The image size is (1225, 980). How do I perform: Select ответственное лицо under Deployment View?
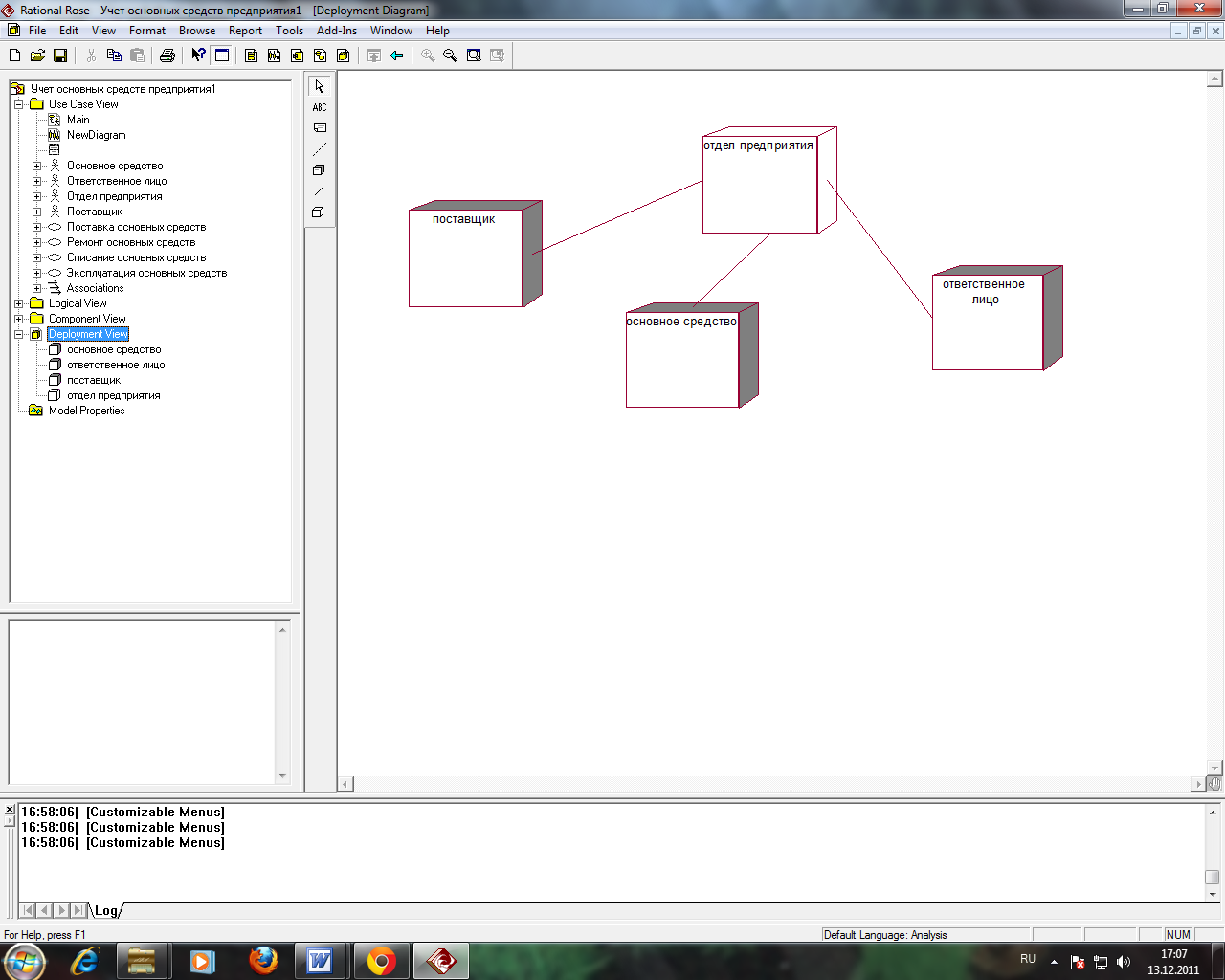(x=116, y=365)
